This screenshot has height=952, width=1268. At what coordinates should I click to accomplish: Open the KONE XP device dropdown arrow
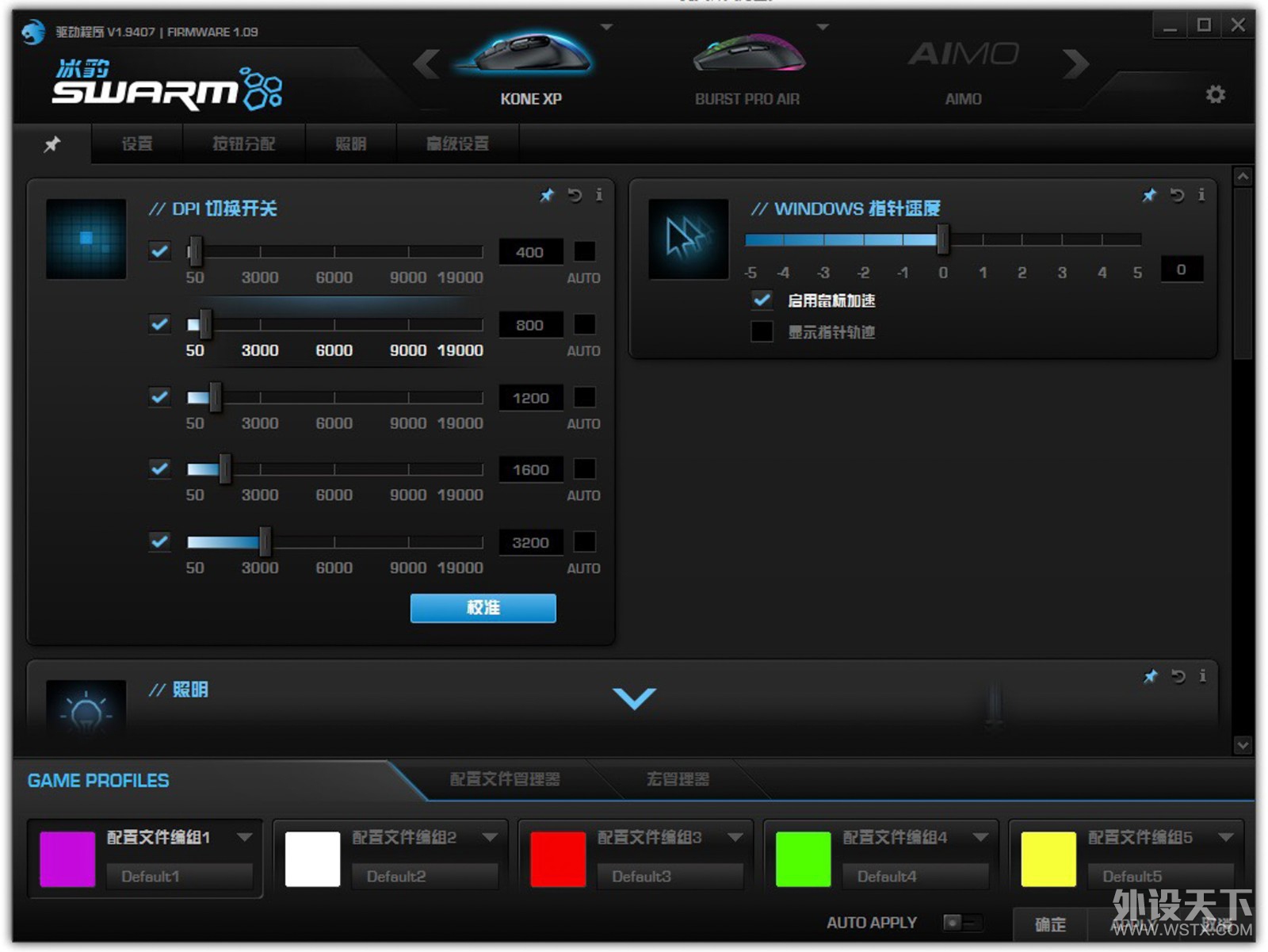[607, 28]
